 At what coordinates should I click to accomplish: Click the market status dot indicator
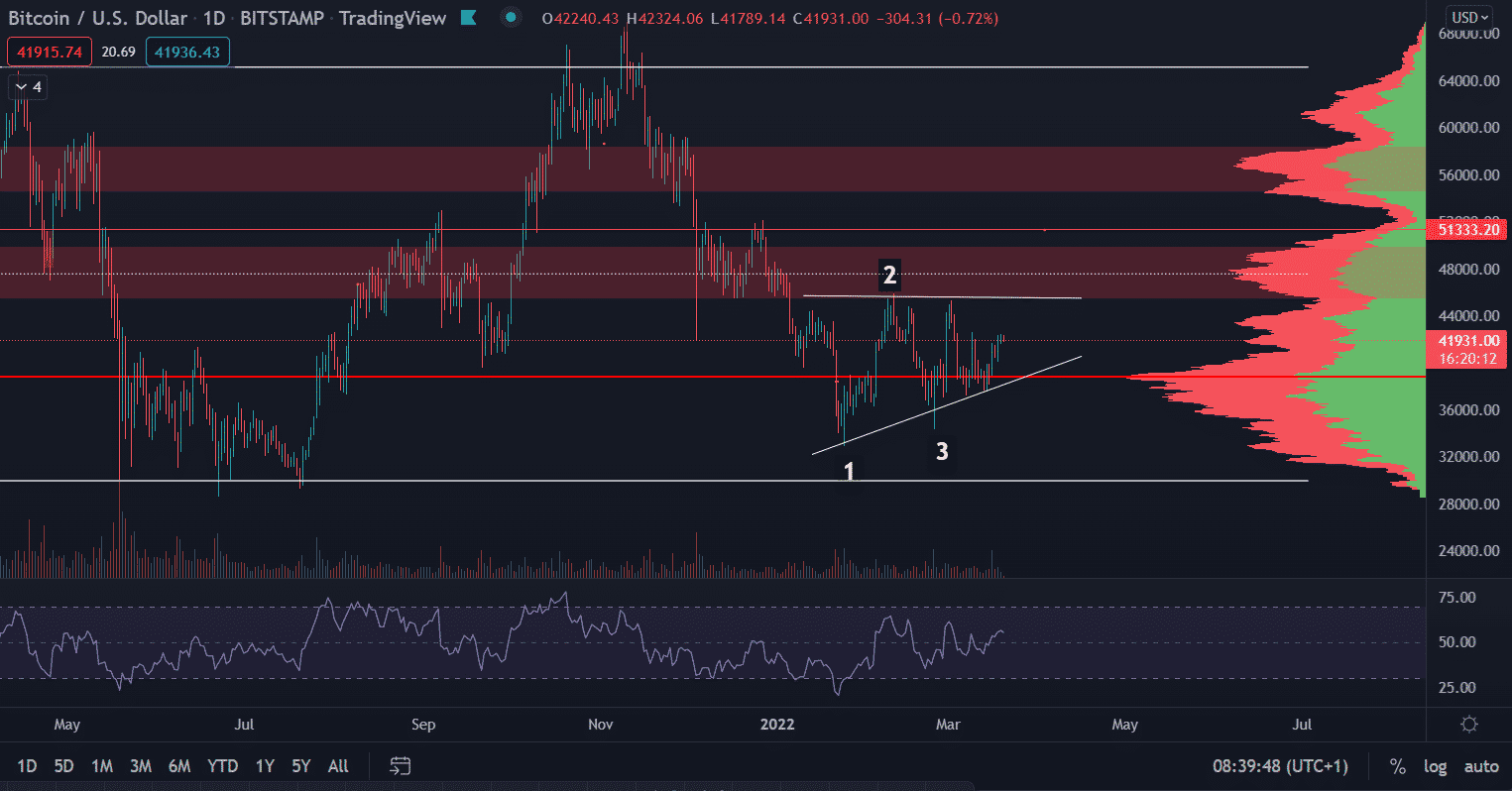(510, 18)
